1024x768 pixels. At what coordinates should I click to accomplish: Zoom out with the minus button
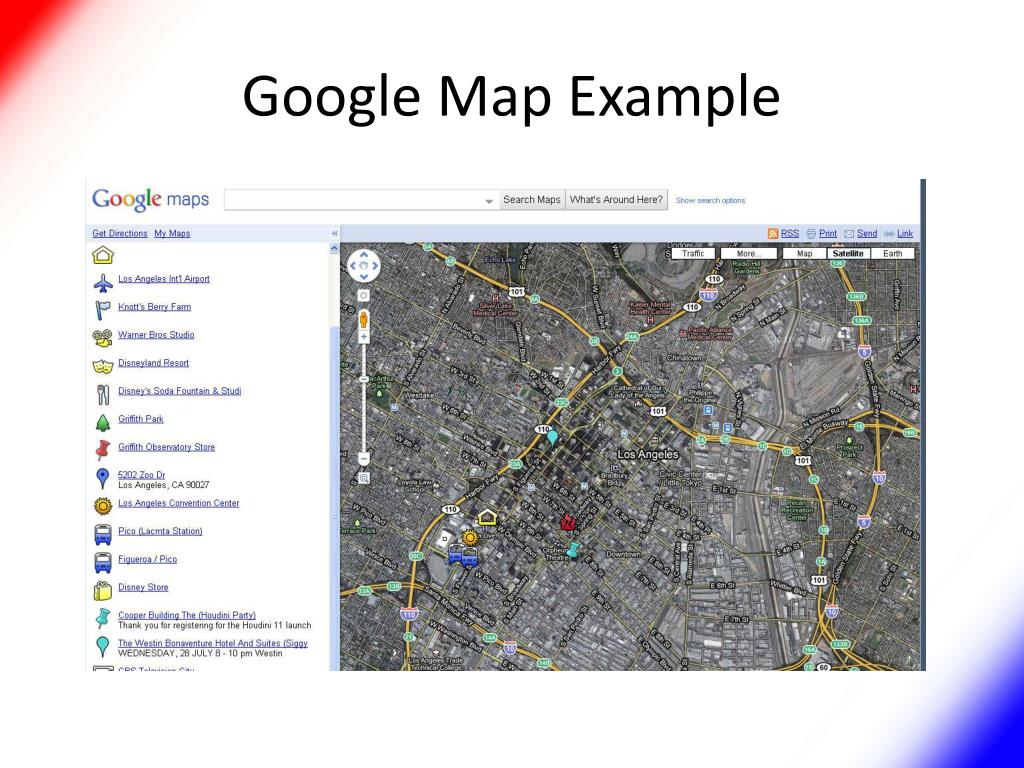(x=364, y=458)
